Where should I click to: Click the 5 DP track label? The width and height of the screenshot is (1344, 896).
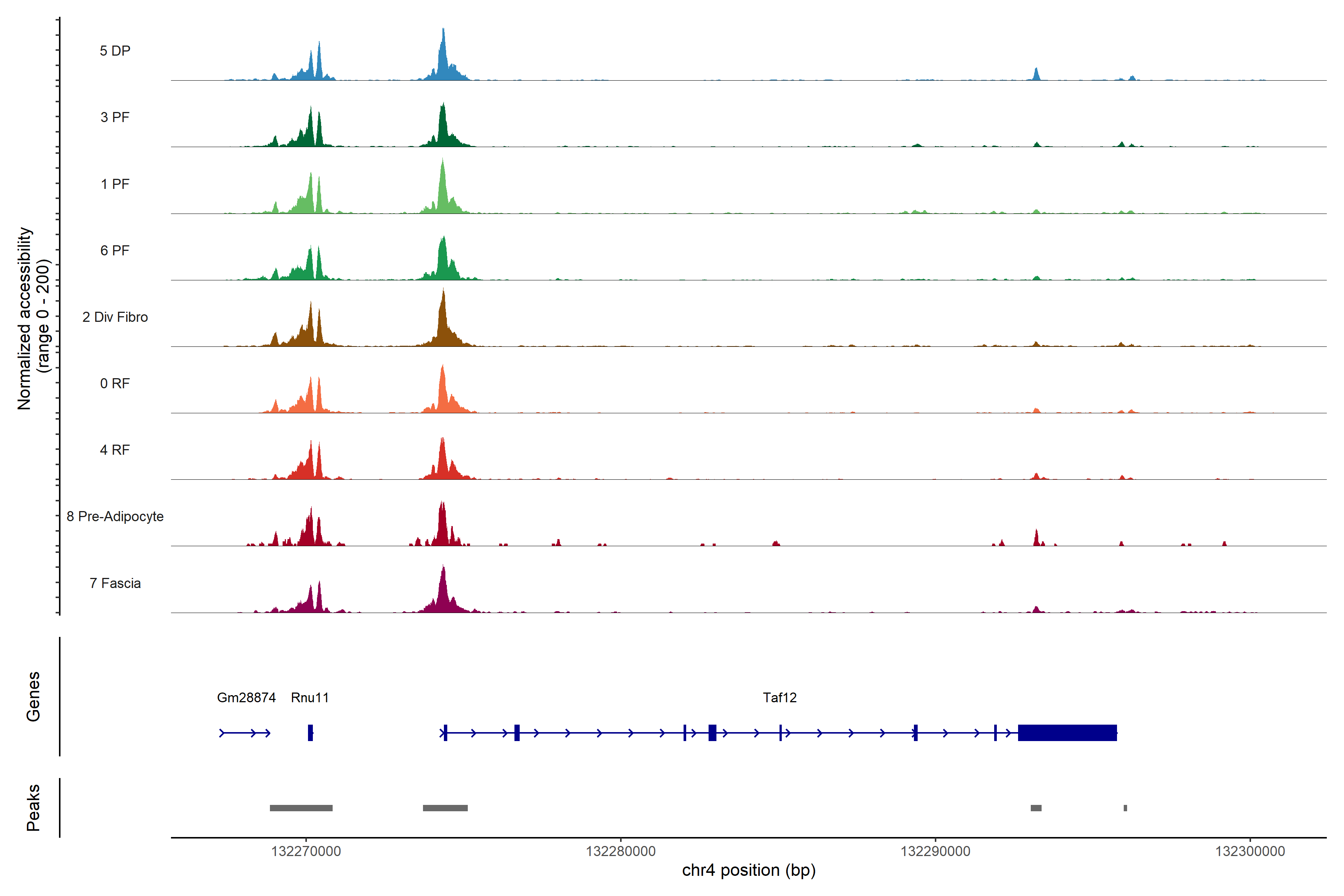pos(115,51)
